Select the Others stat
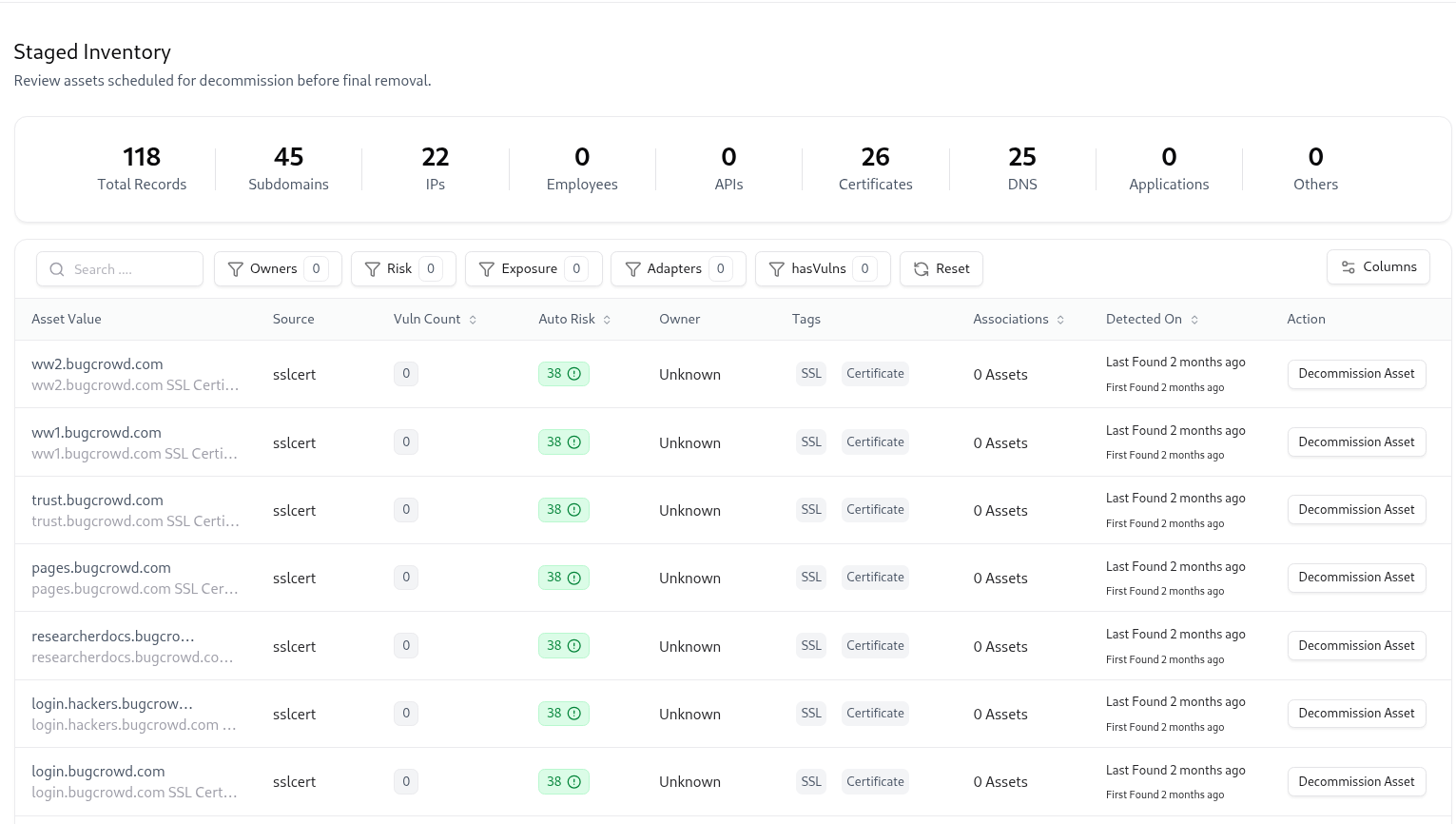 click(x=1315, y=169)
